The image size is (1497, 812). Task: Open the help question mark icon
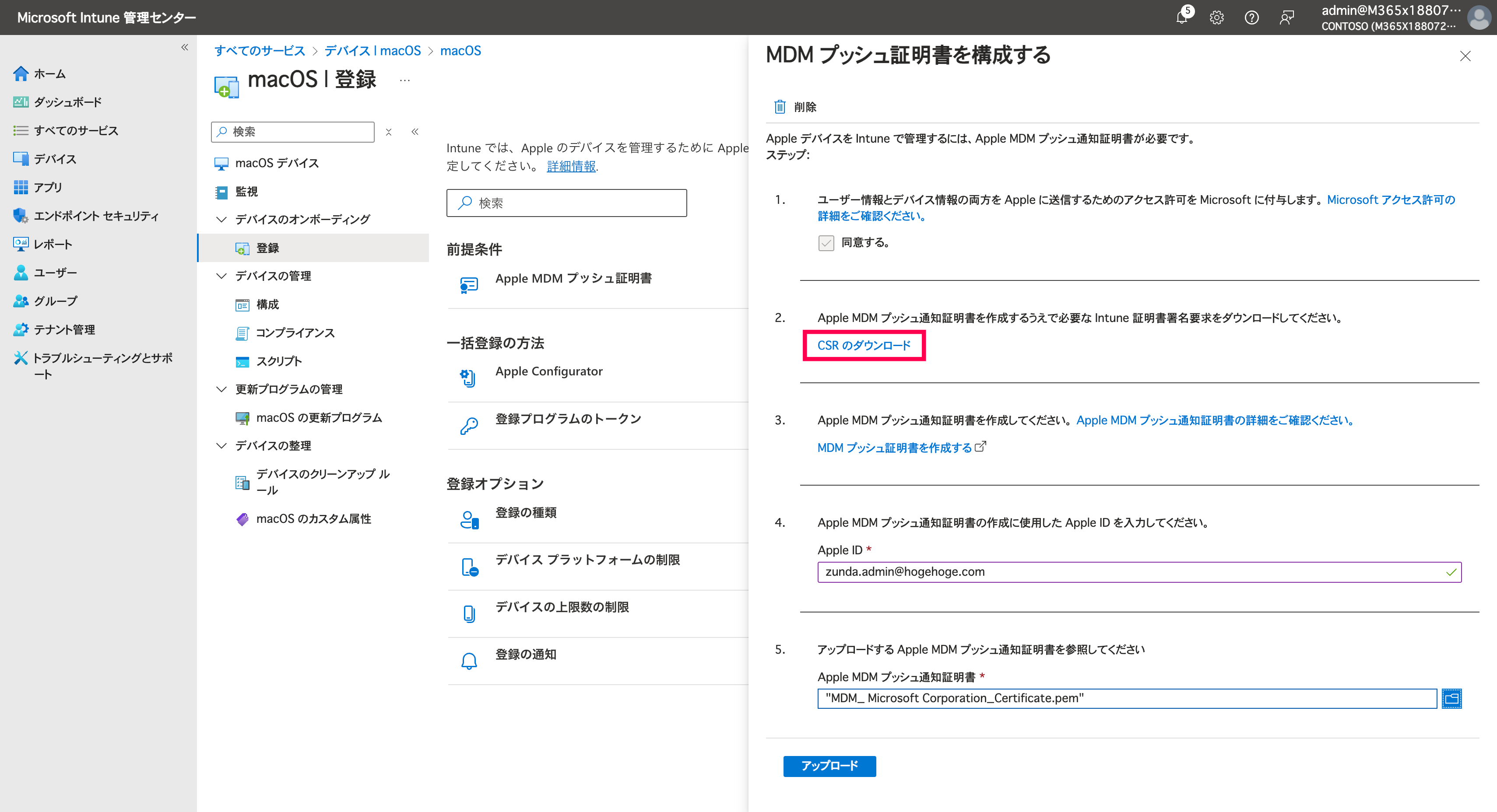pyautogui.click(x=1252, y=17)
